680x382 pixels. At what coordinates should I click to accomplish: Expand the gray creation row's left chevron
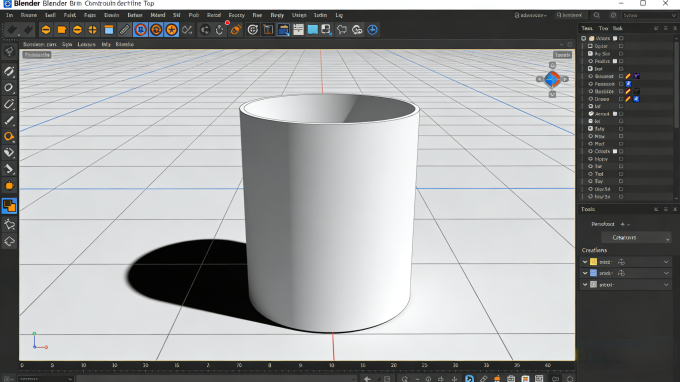(585, 285)
